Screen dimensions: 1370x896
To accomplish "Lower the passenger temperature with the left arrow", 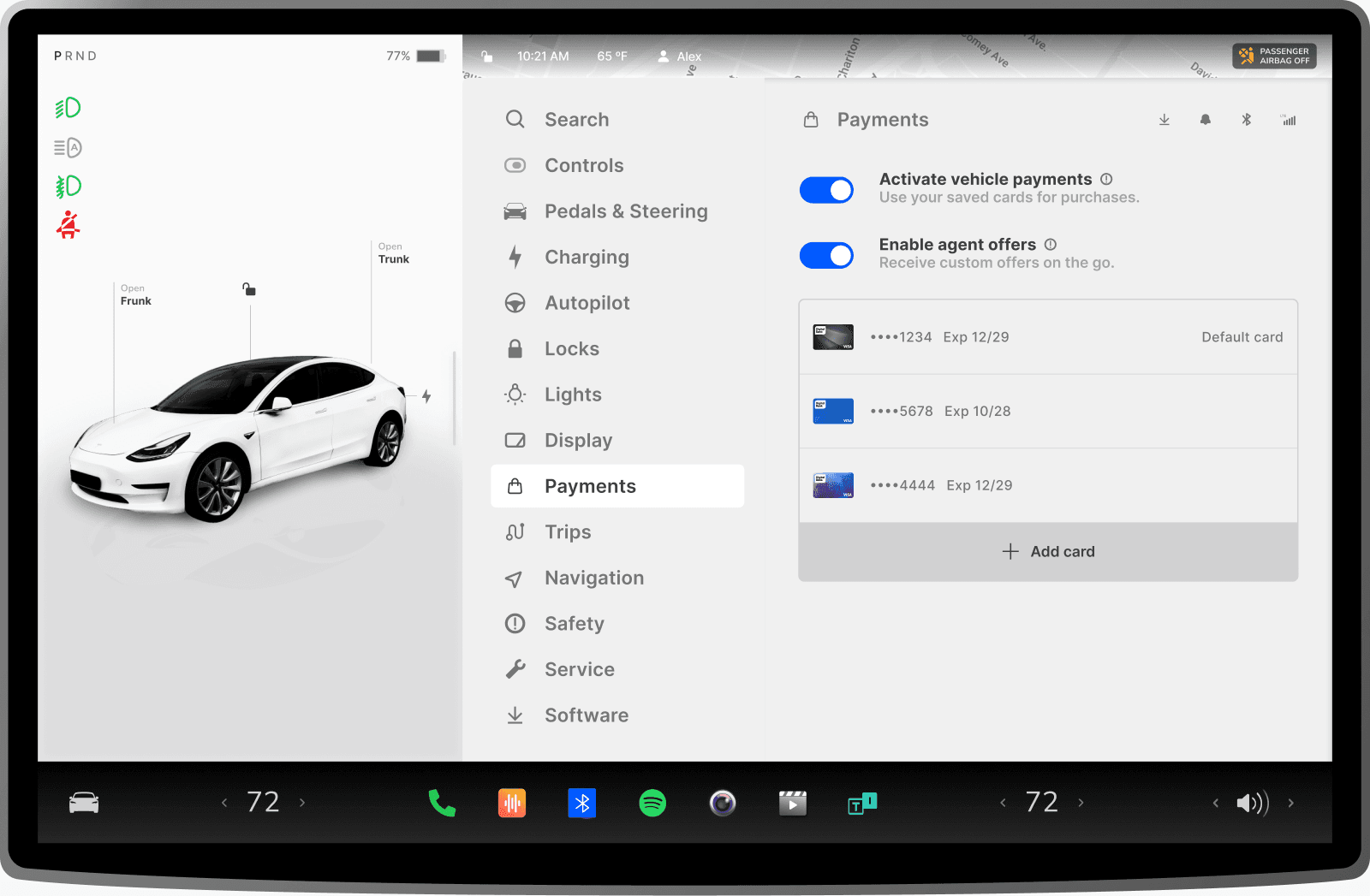I will tap(1003, 803).
